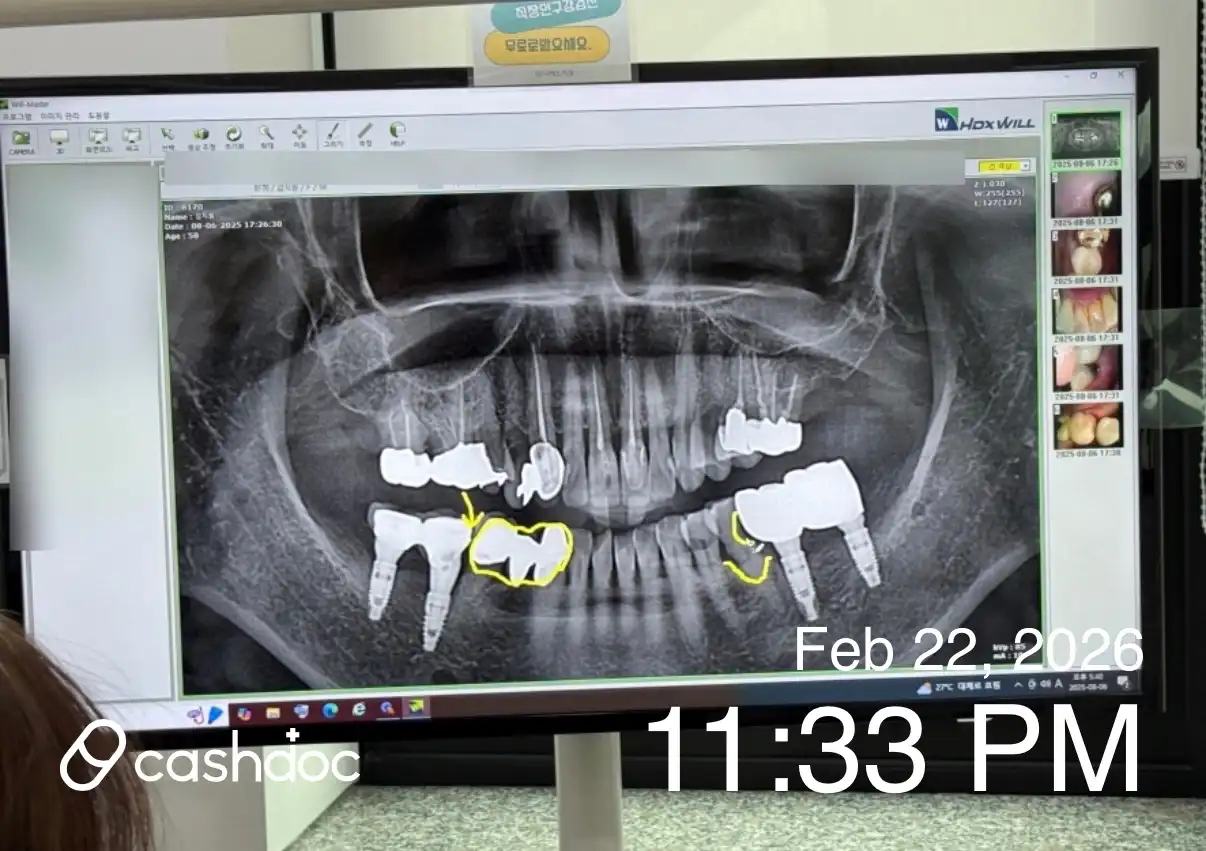Open HELP from the toolbar
Screen dimensions: 1206x851
click(x=397, y=133)
